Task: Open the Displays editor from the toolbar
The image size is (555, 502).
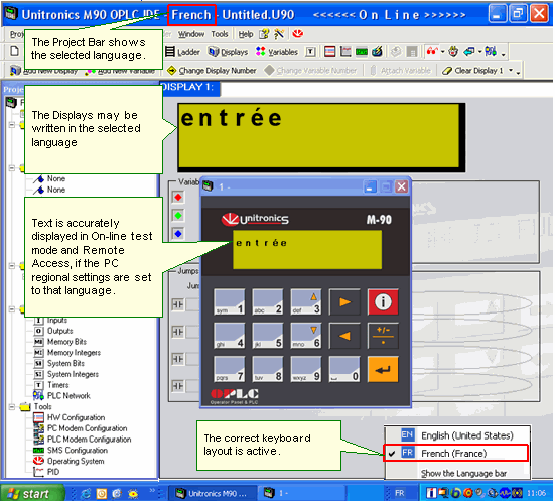Action: pyautogui.click(x=228, y=52)
